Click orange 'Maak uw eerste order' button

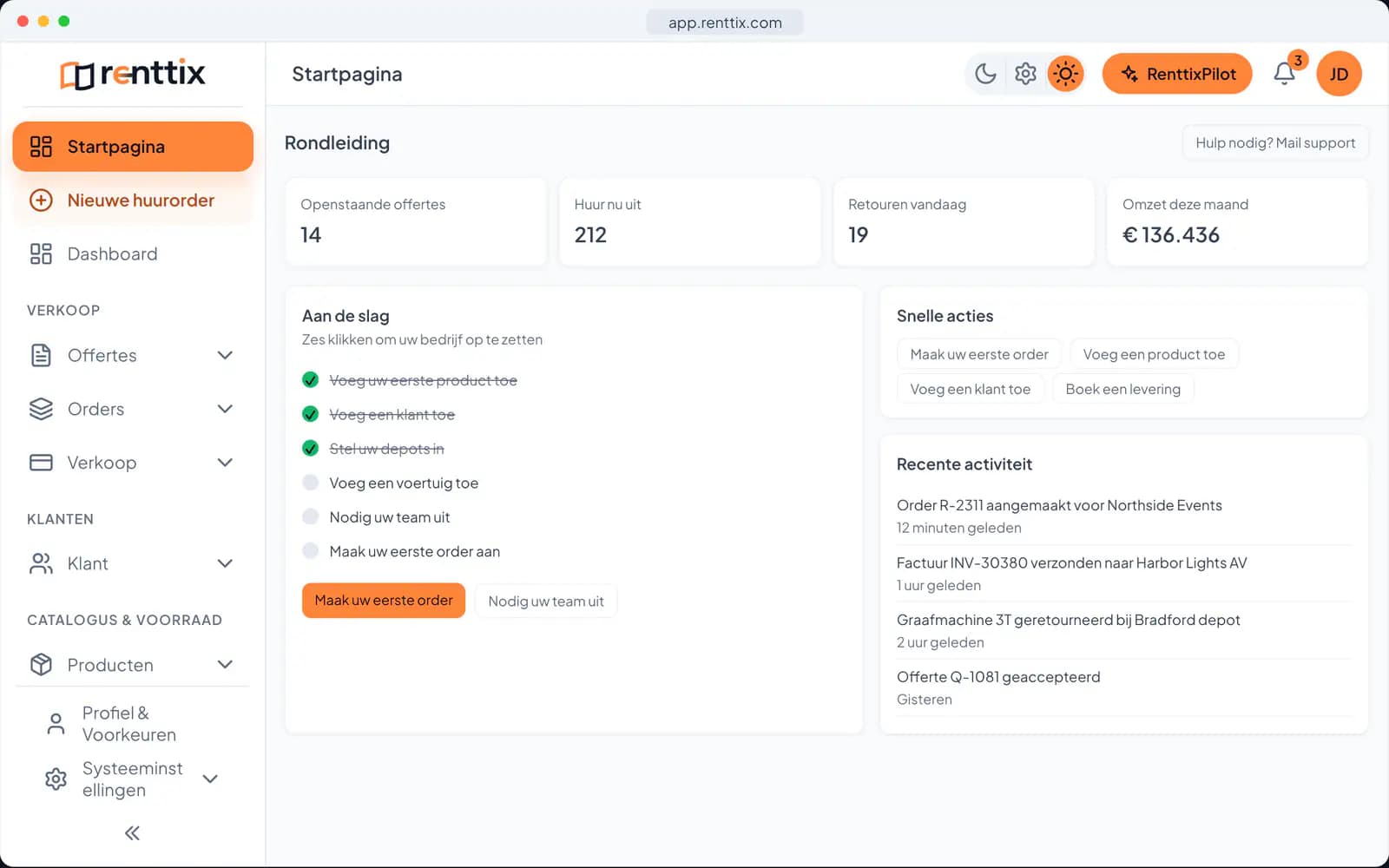[x=384, y=601]
